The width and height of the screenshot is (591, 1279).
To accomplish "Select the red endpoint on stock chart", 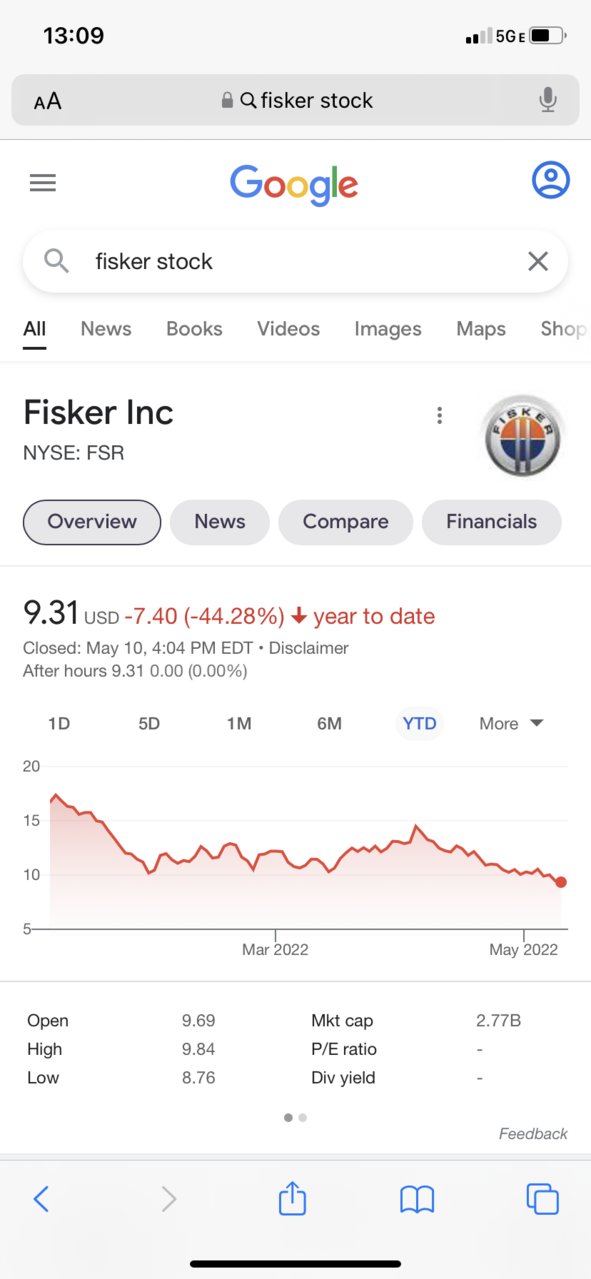I will click(561, 882).
